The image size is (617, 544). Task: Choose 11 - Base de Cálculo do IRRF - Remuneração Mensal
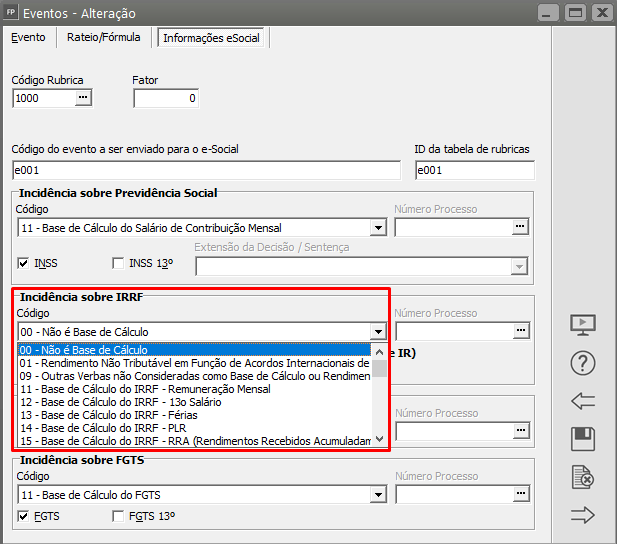195,389
